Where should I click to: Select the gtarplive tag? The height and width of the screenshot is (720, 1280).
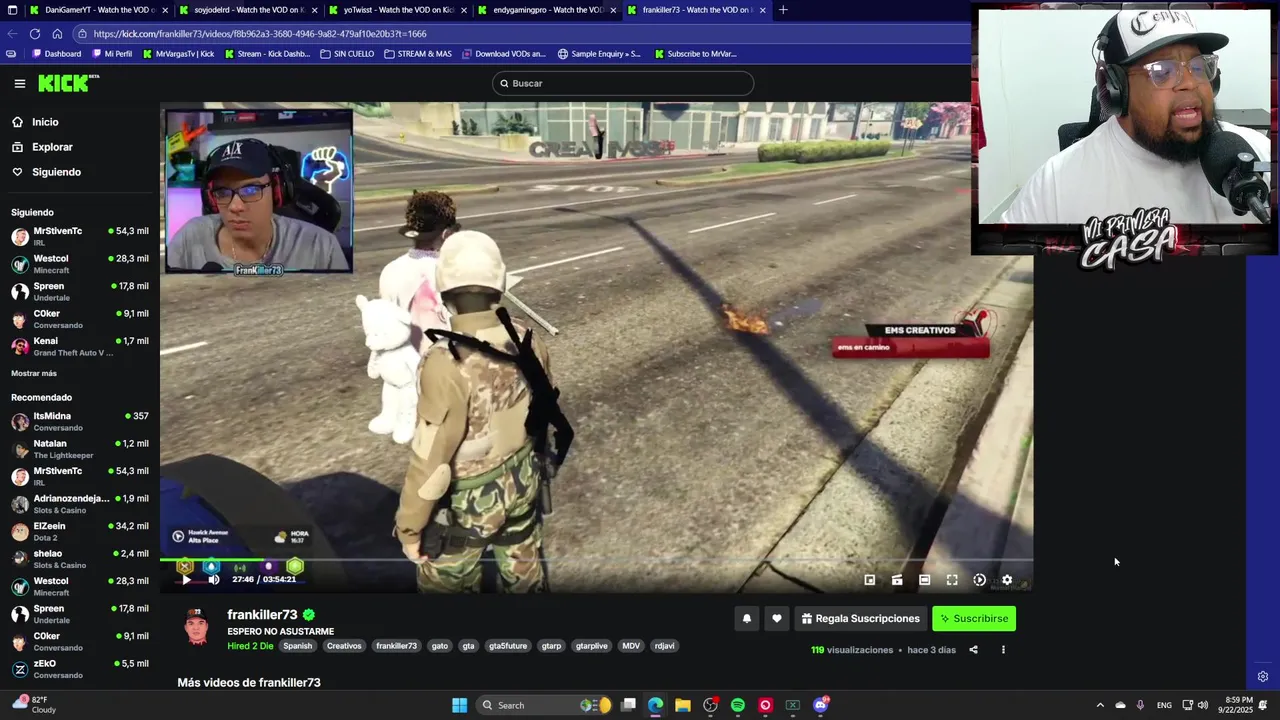pos(592,646)
